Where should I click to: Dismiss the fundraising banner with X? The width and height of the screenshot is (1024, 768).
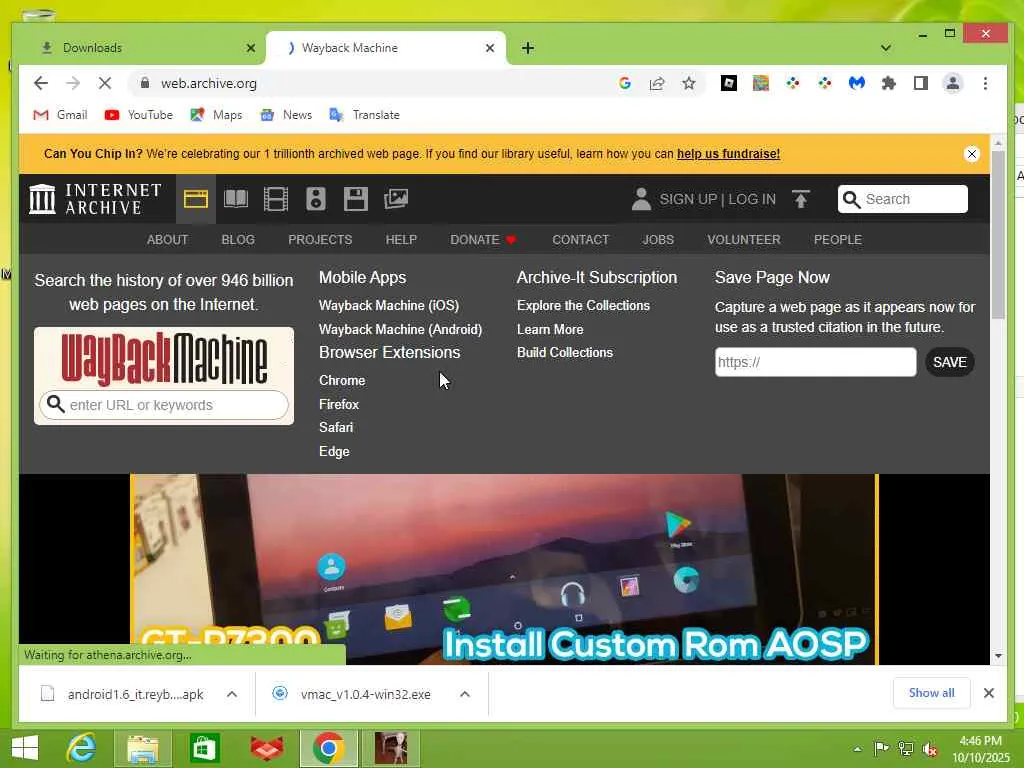coord(972,153)
